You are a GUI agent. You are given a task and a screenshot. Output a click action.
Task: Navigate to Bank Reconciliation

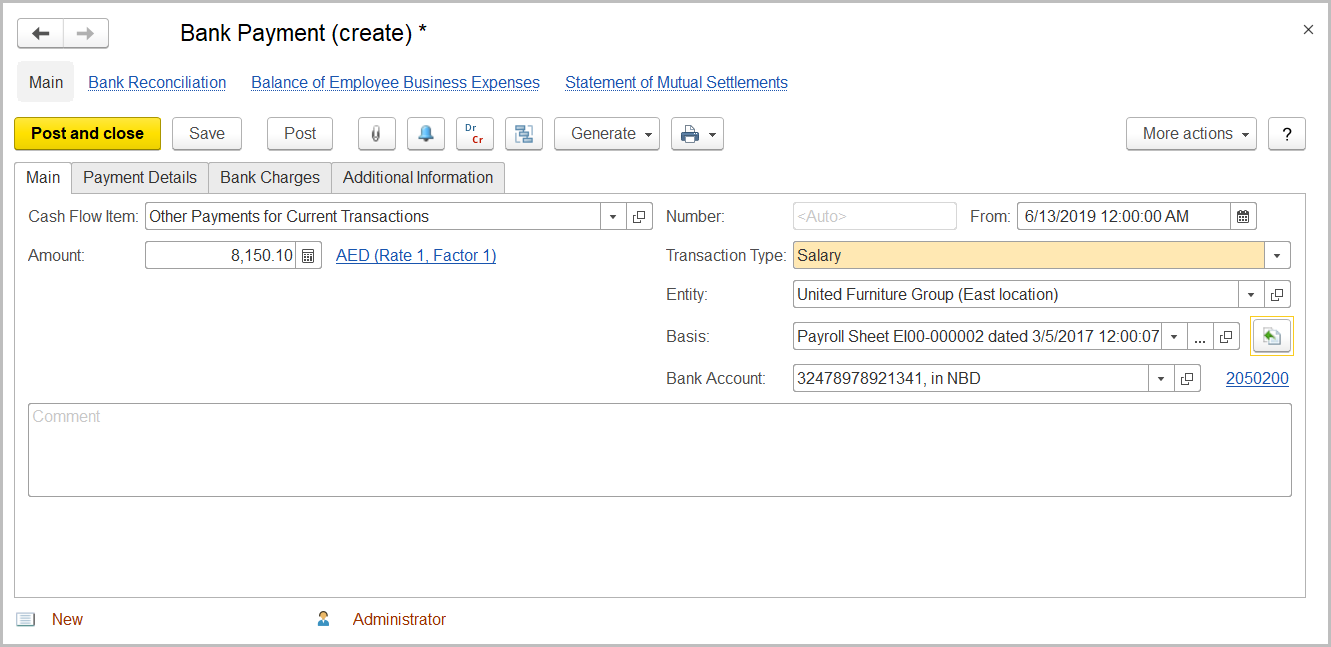156,82
